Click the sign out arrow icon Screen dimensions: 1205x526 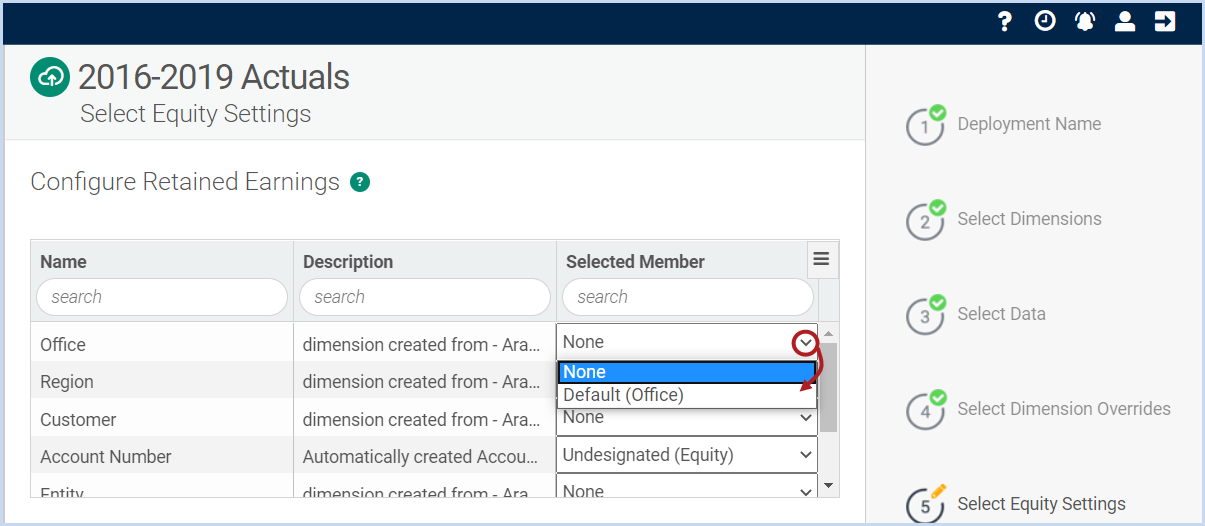coord(1165,21)
